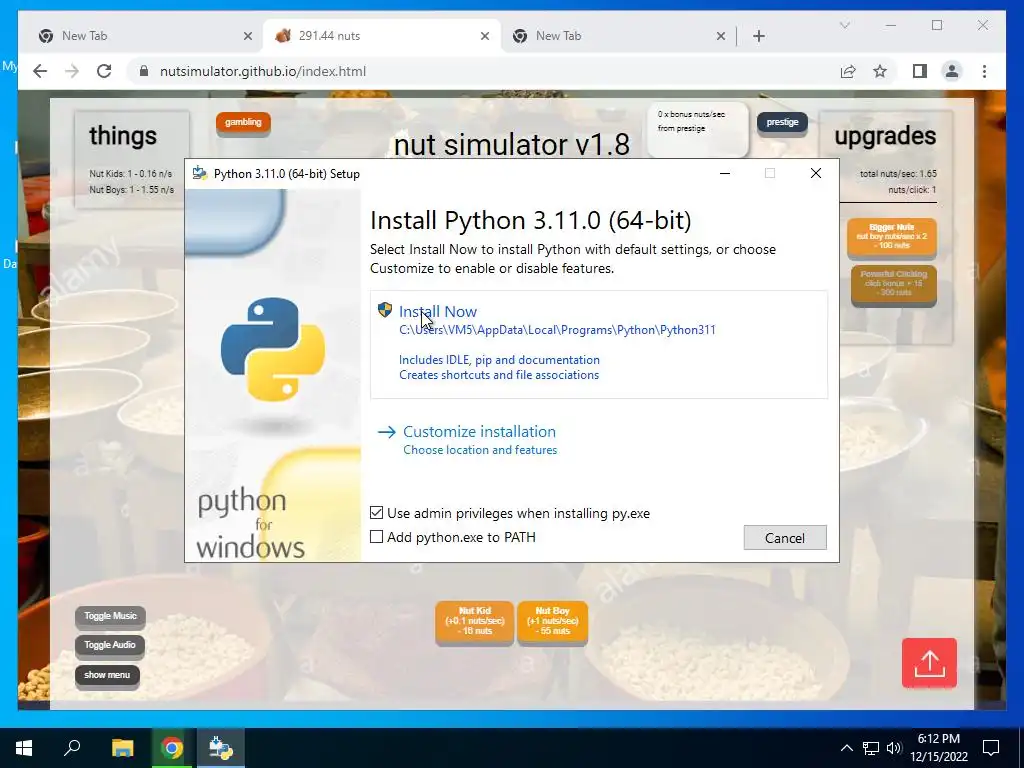Image resolution: width=1024 pixels, height=768 pixels.
Task: Open Windows notification center
Action: (991, 748)
